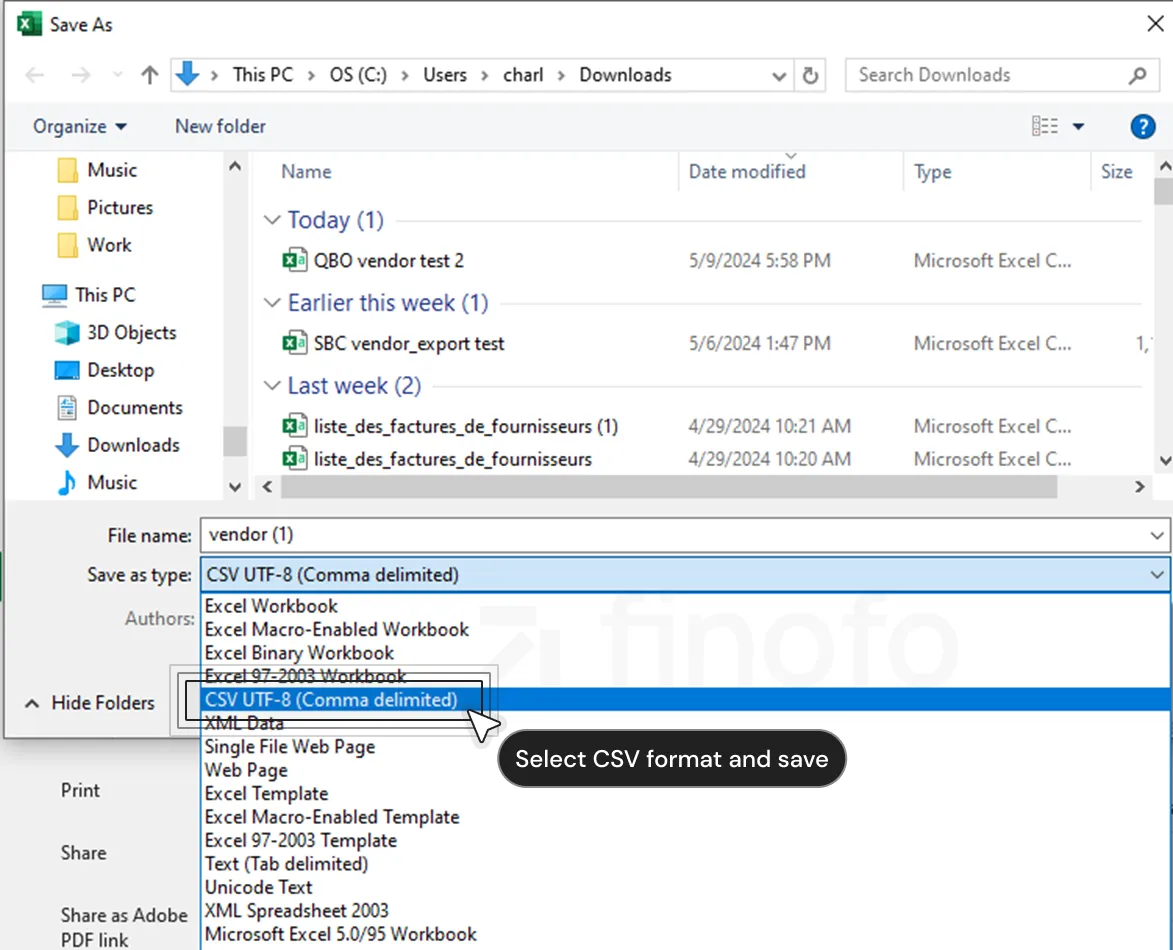Select Excel Binary Workbook format

click(686, 653)
